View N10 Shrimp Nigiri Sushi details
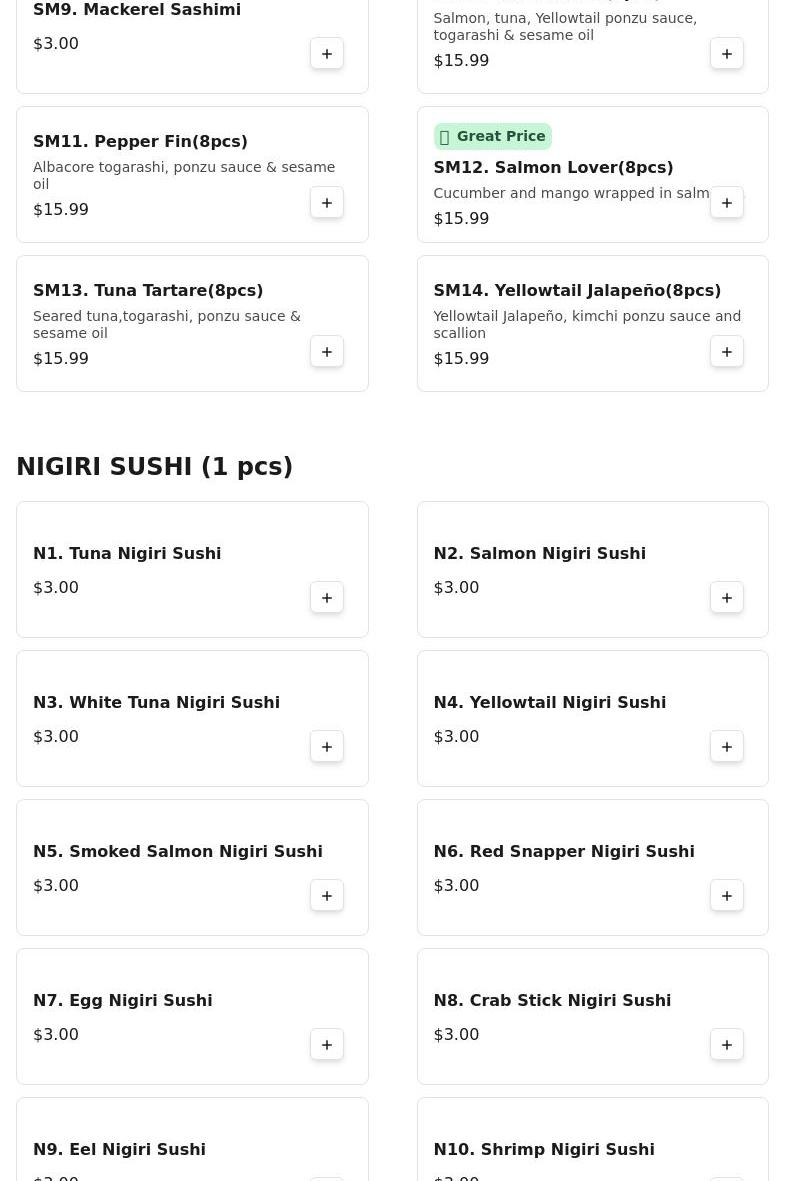The width and height of the screenshot is (785, 1181). (x=544, y=1150)
